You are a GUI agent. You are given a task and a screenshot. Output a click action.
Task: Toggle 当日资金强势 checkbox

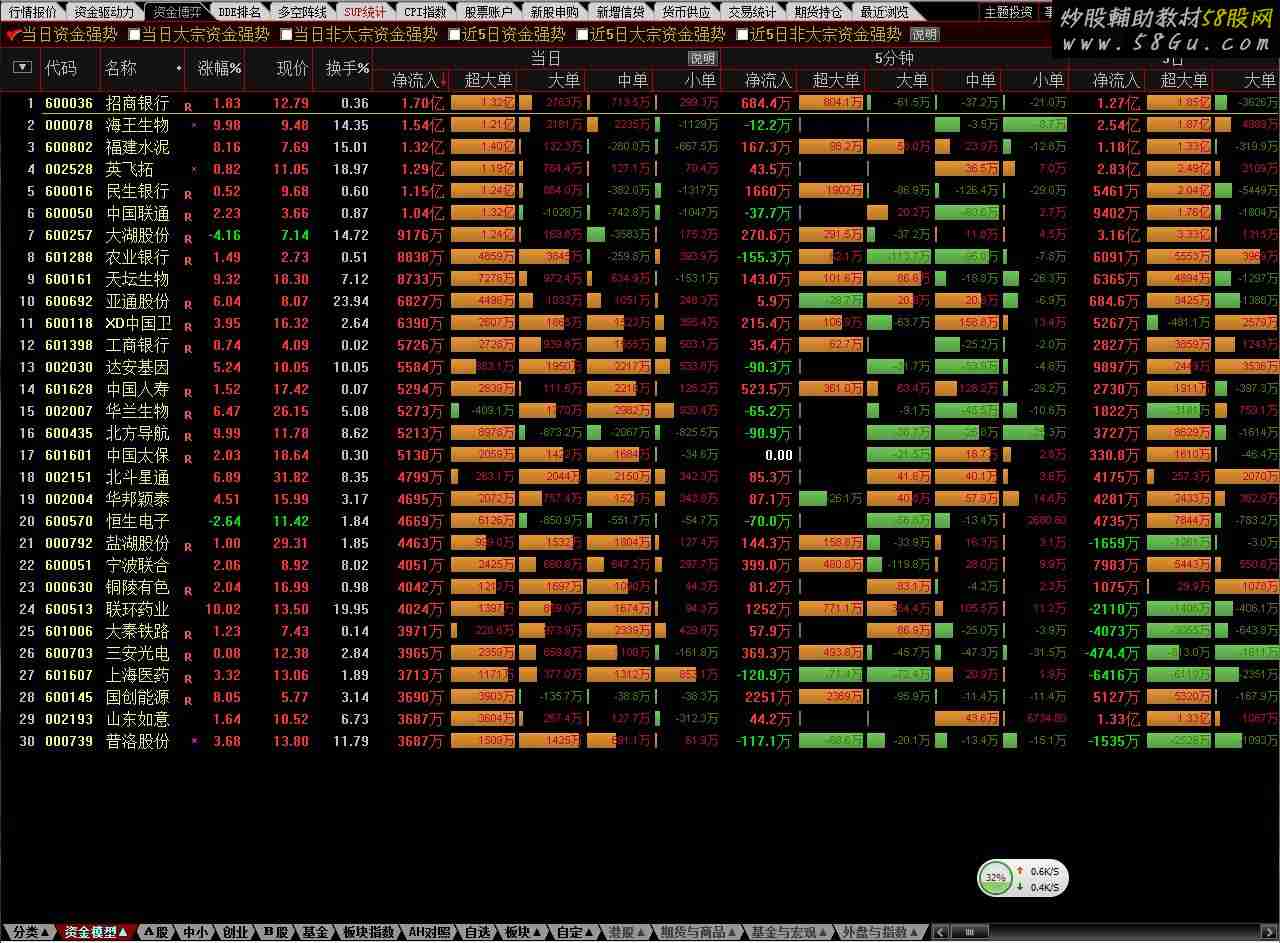13,34
